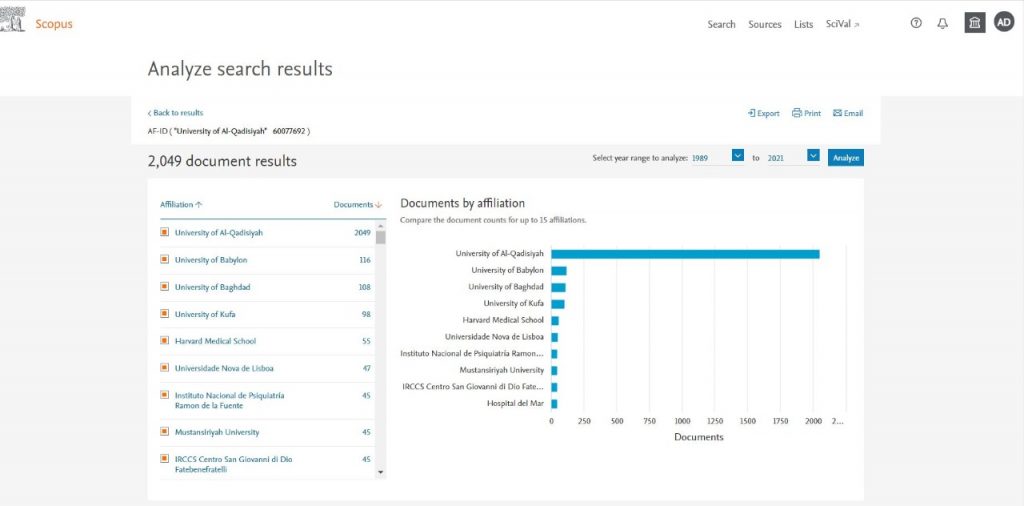Viewport: 1024px width, 506px height.
Task: Click the 108 document count
Action: coord(364,287)
